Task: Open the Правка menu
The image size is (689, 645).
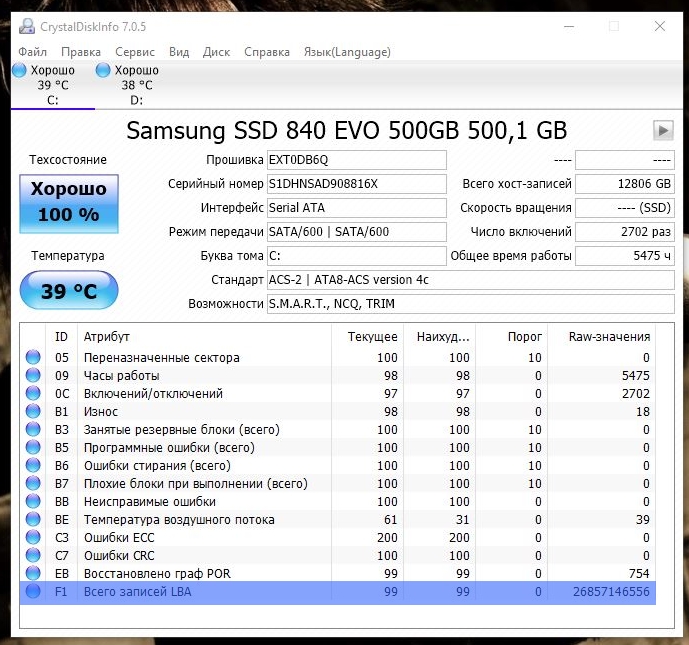Action: point(81,52)
